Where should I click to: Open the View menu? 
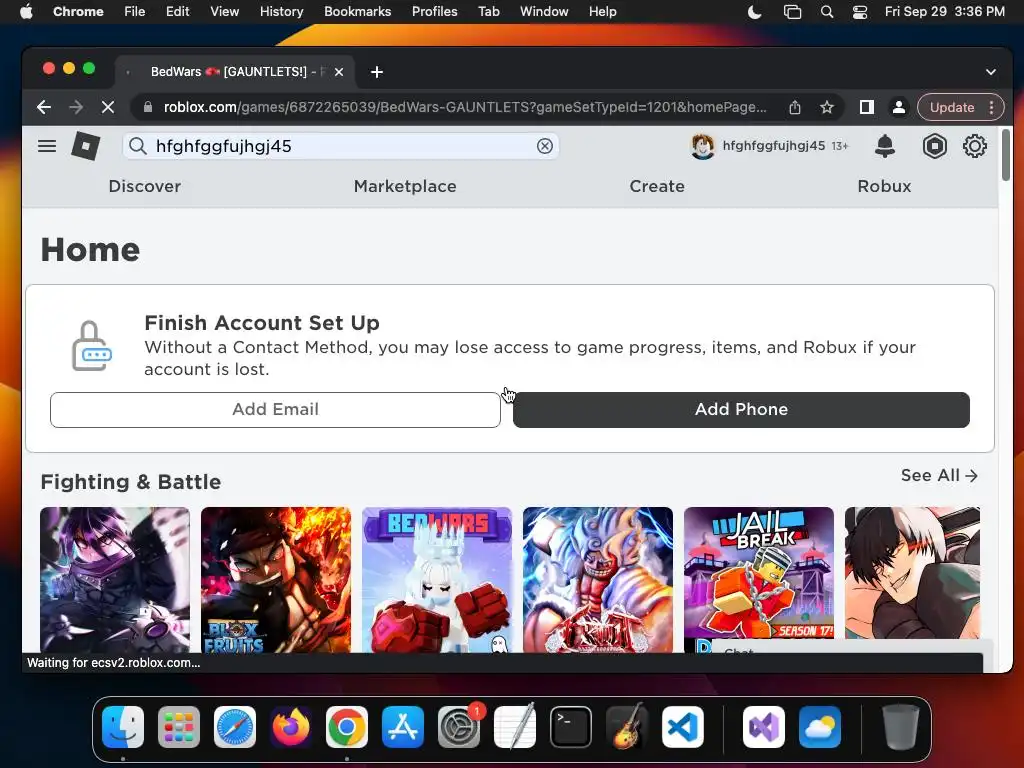tap(224, 12)
